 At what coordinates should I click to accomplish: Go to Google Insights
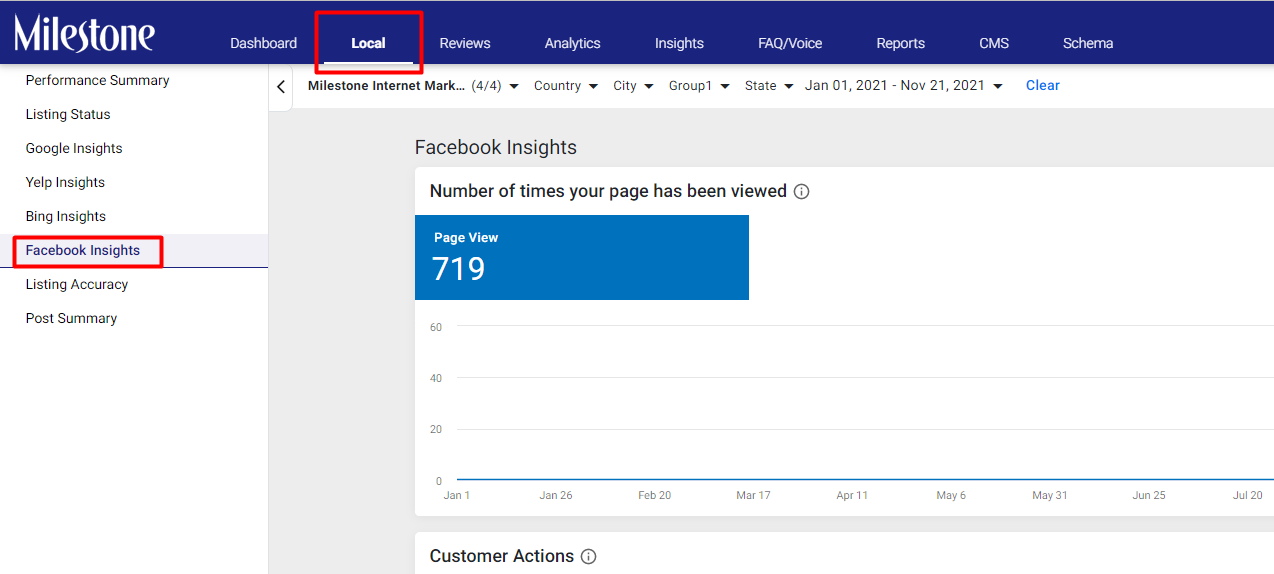pos(74,148)
